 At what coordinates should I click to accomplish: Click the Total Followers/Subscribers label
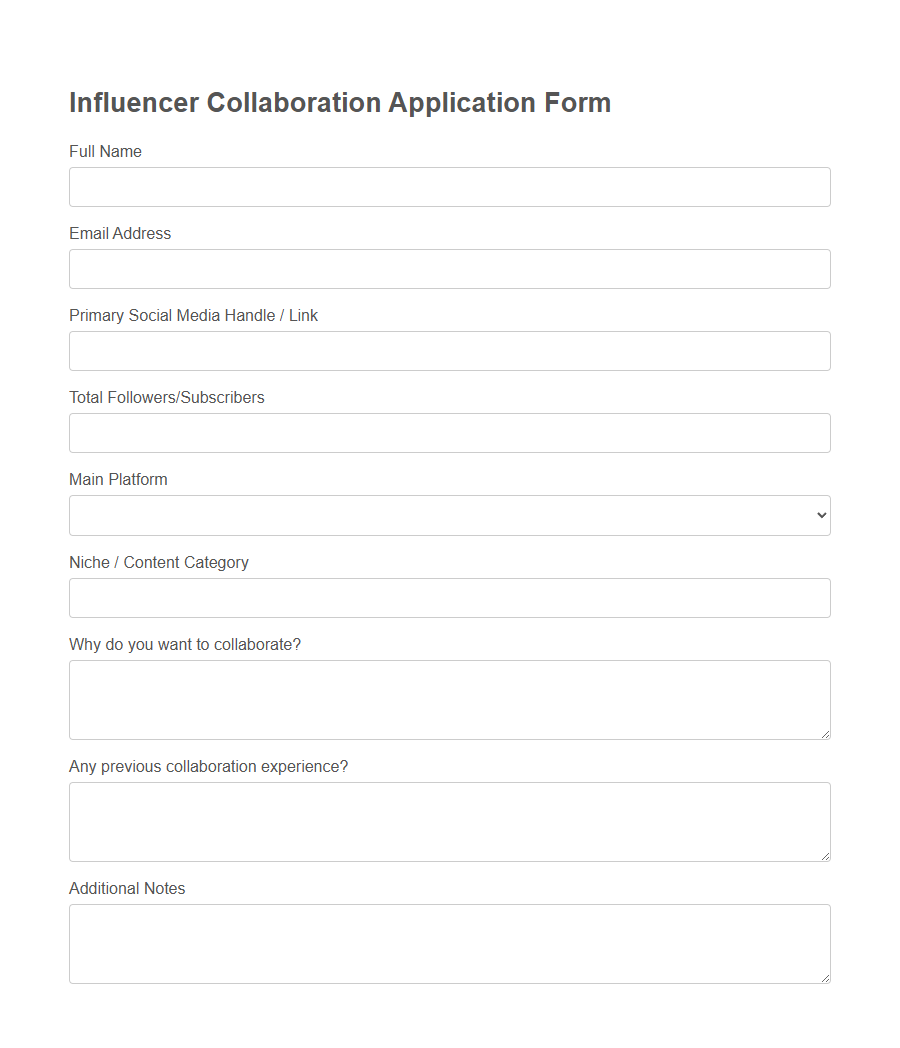166,397
